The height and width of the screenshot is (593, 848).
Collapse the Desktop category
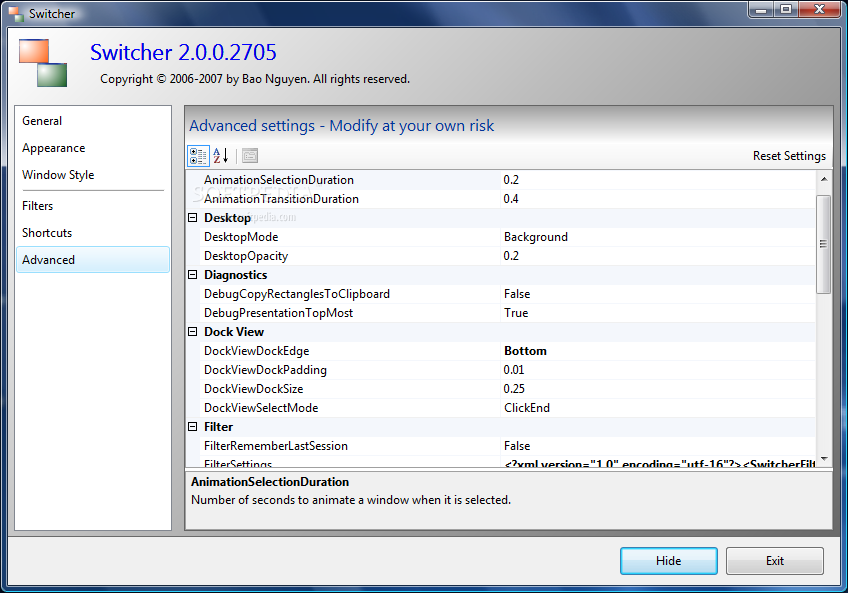click(x=193, y=218)
